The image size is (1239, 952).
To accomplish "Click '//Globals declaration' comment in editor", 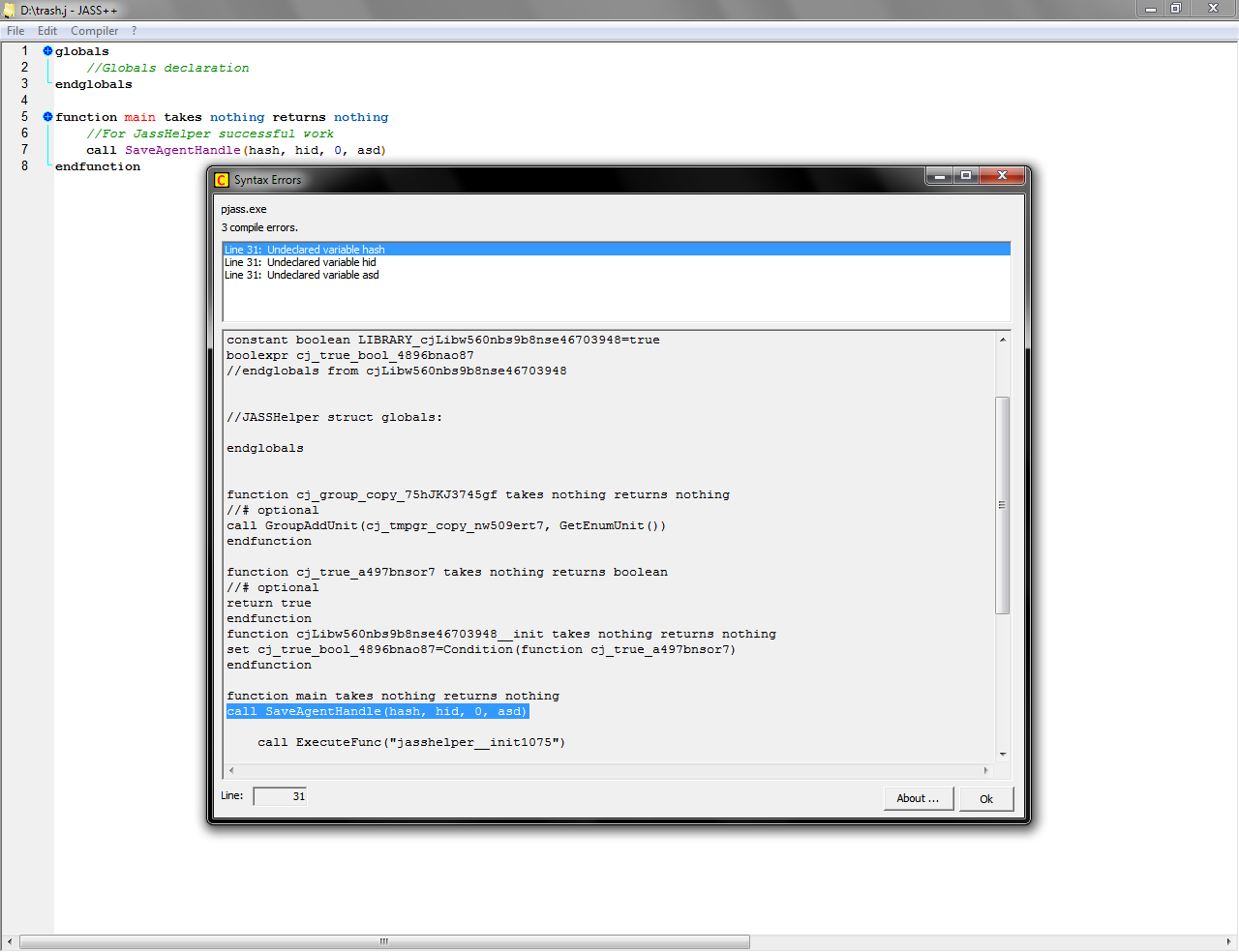I will coord(167,68).
